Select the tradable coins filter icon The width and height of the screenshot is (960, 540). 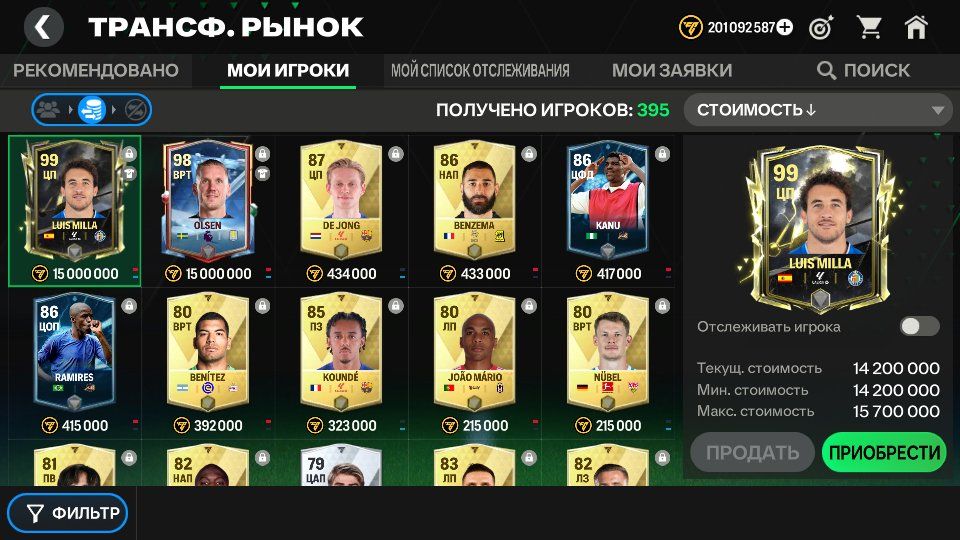coord(92,110)
